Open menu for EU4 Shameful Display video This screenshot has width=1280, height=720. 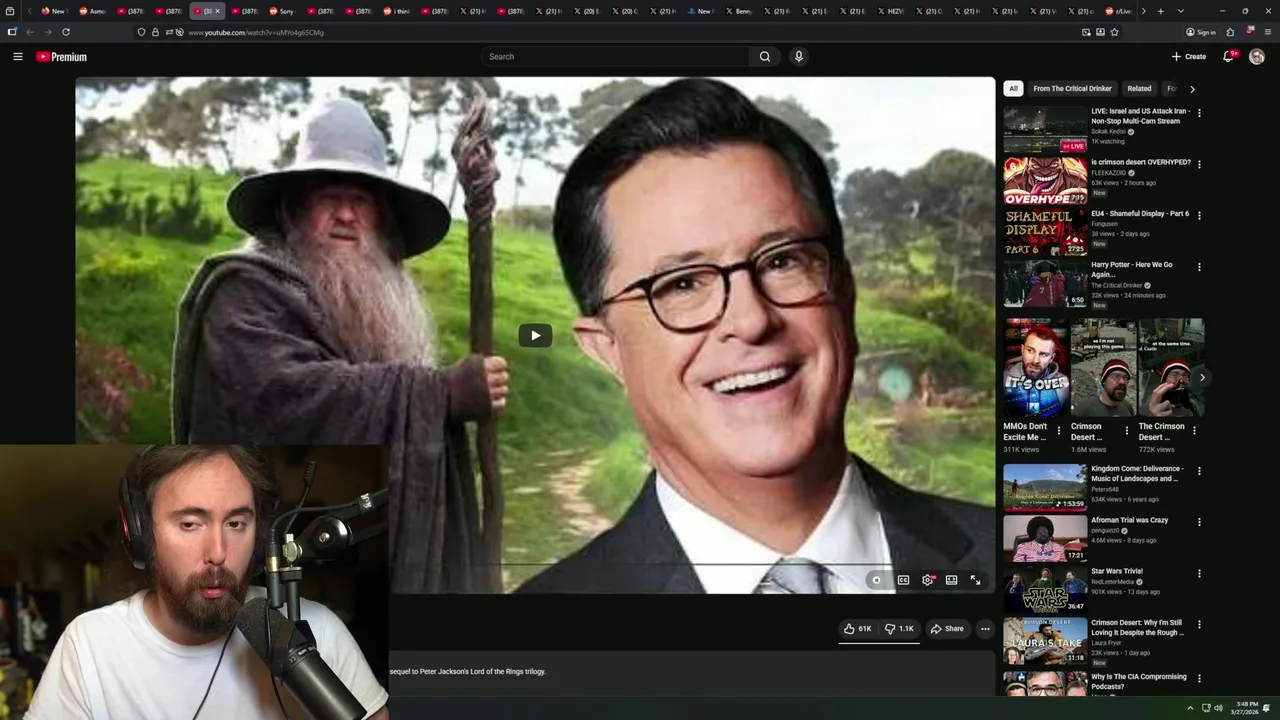(x=1199, y=215)
